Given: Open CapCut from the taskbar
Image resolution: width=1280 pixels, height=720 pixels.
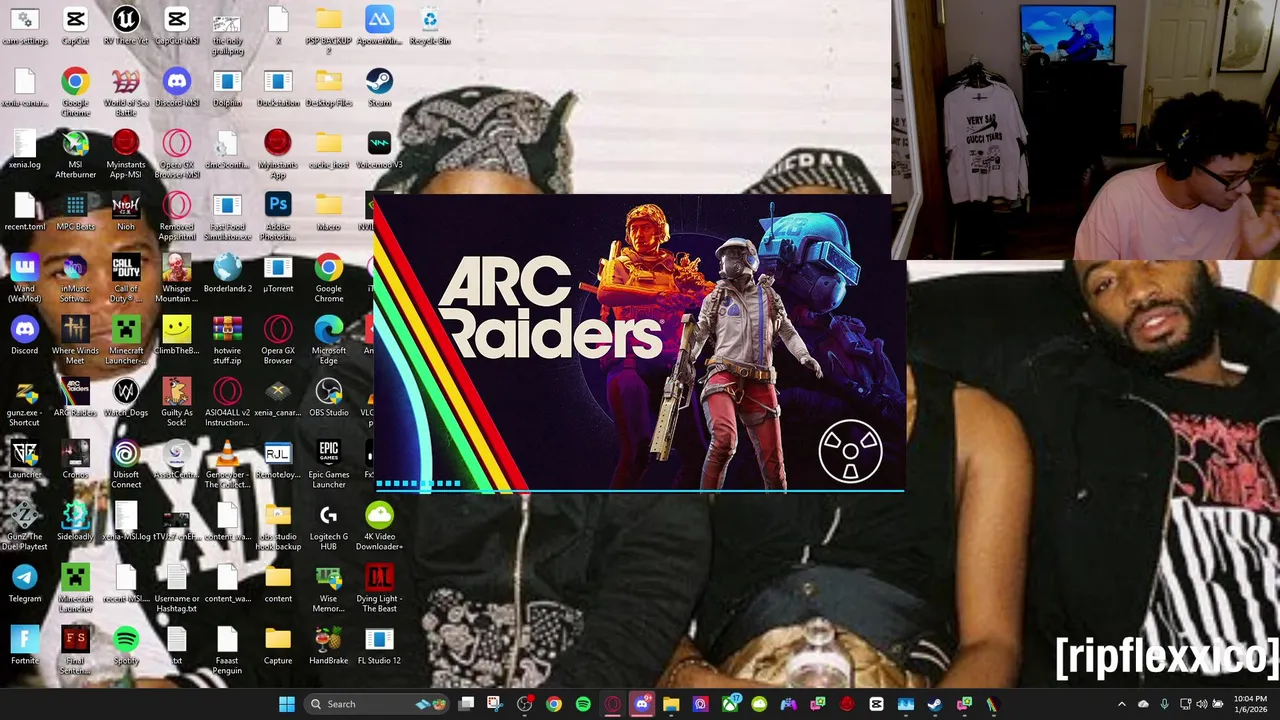Looking at the screenshot, I should (x=876, y=704).
